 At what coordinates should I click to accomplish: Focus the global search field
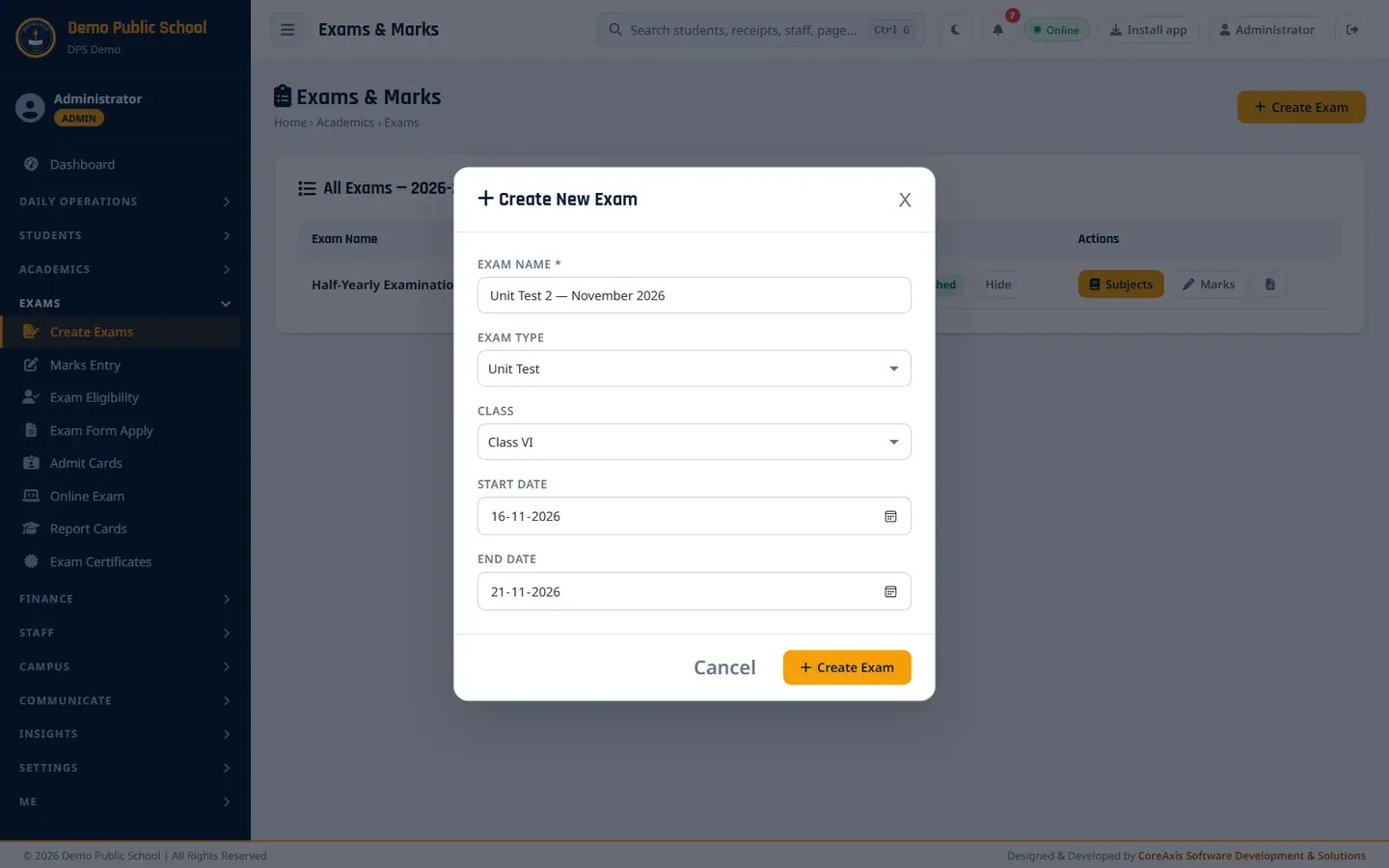[761, 30]
